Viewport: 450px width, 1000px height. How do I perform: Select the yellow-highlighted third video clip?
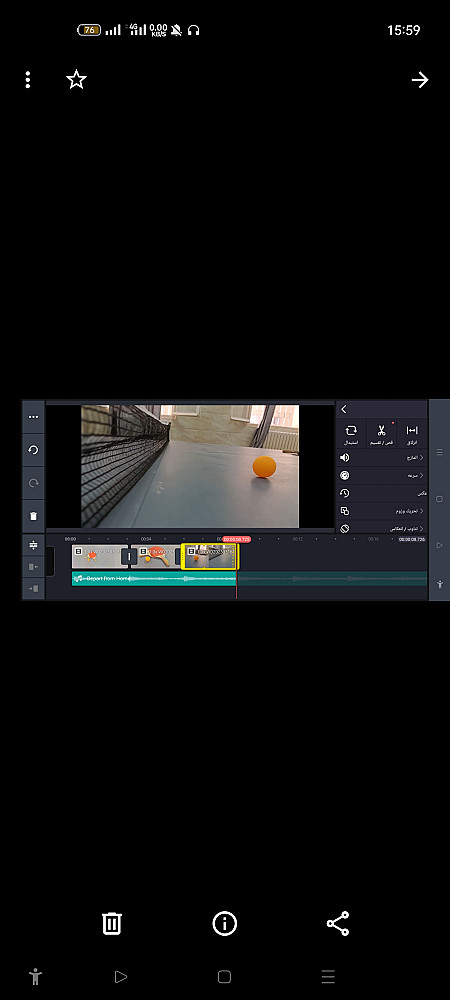(x=210, y=556)
